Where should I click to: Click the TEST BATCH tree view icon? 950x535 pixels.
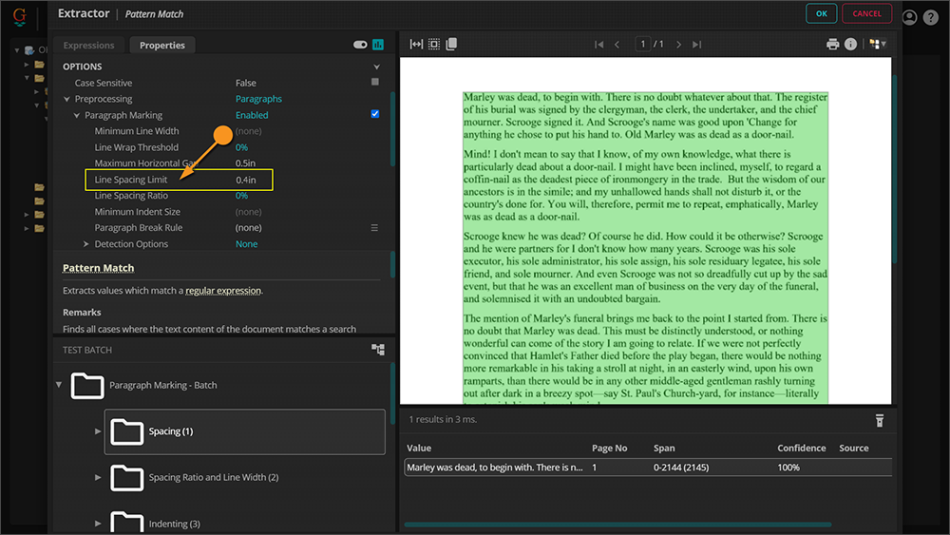point(378,350)
